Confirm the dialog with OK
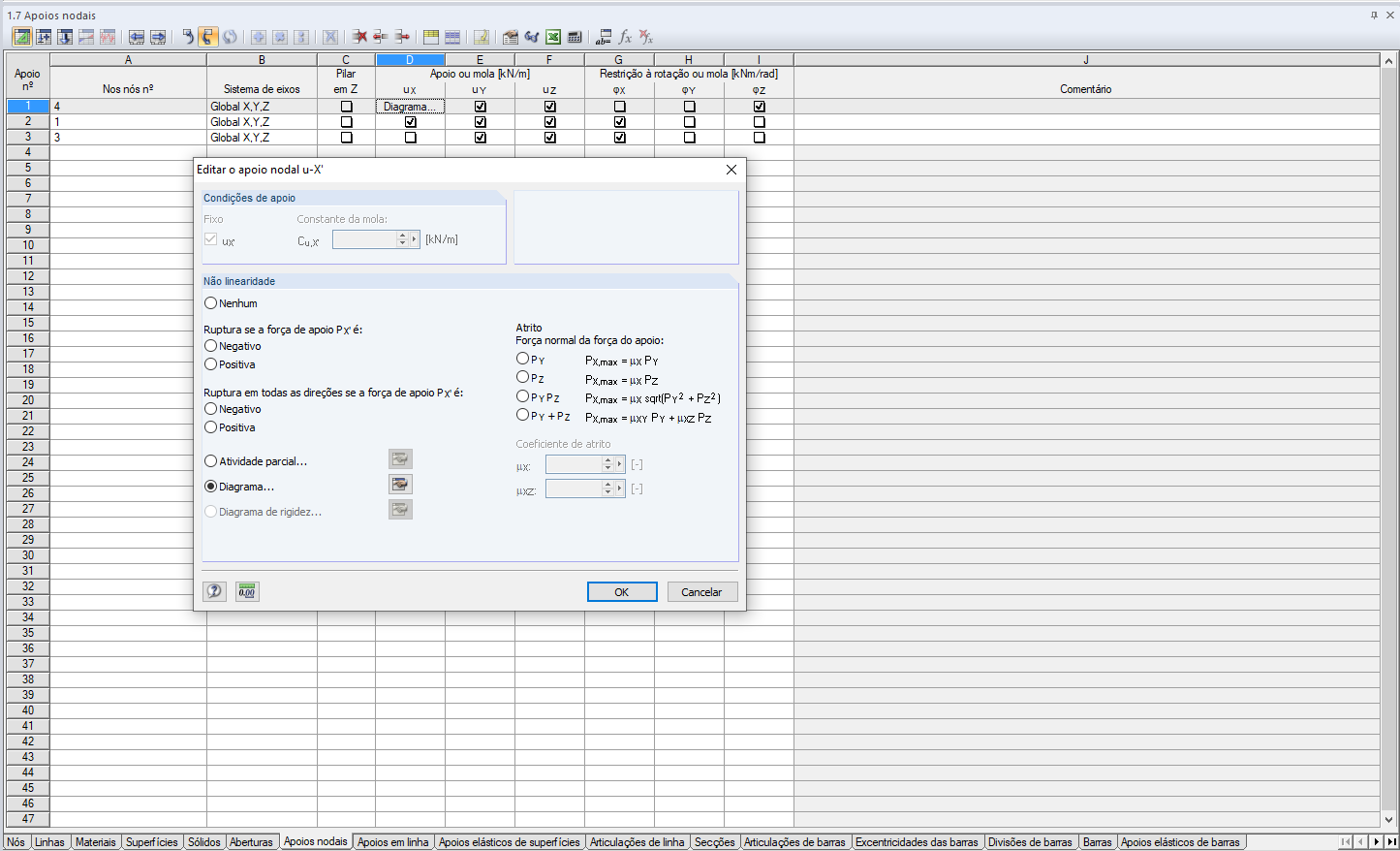 coord(622,591)
